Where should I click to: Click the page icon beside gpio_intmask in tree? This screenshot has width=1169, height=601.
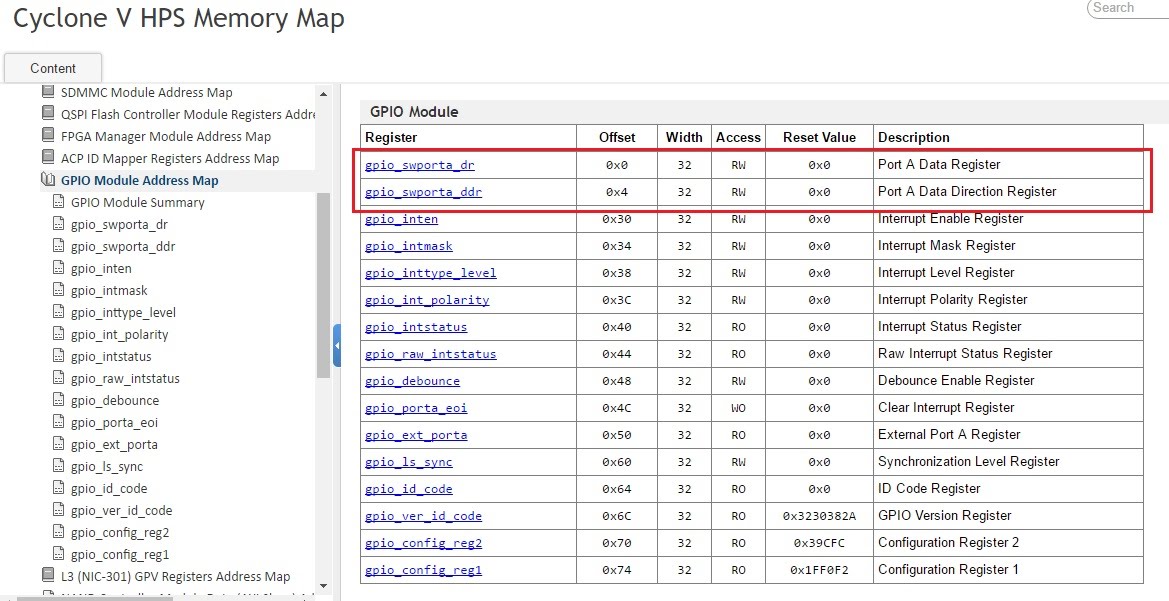59,289
